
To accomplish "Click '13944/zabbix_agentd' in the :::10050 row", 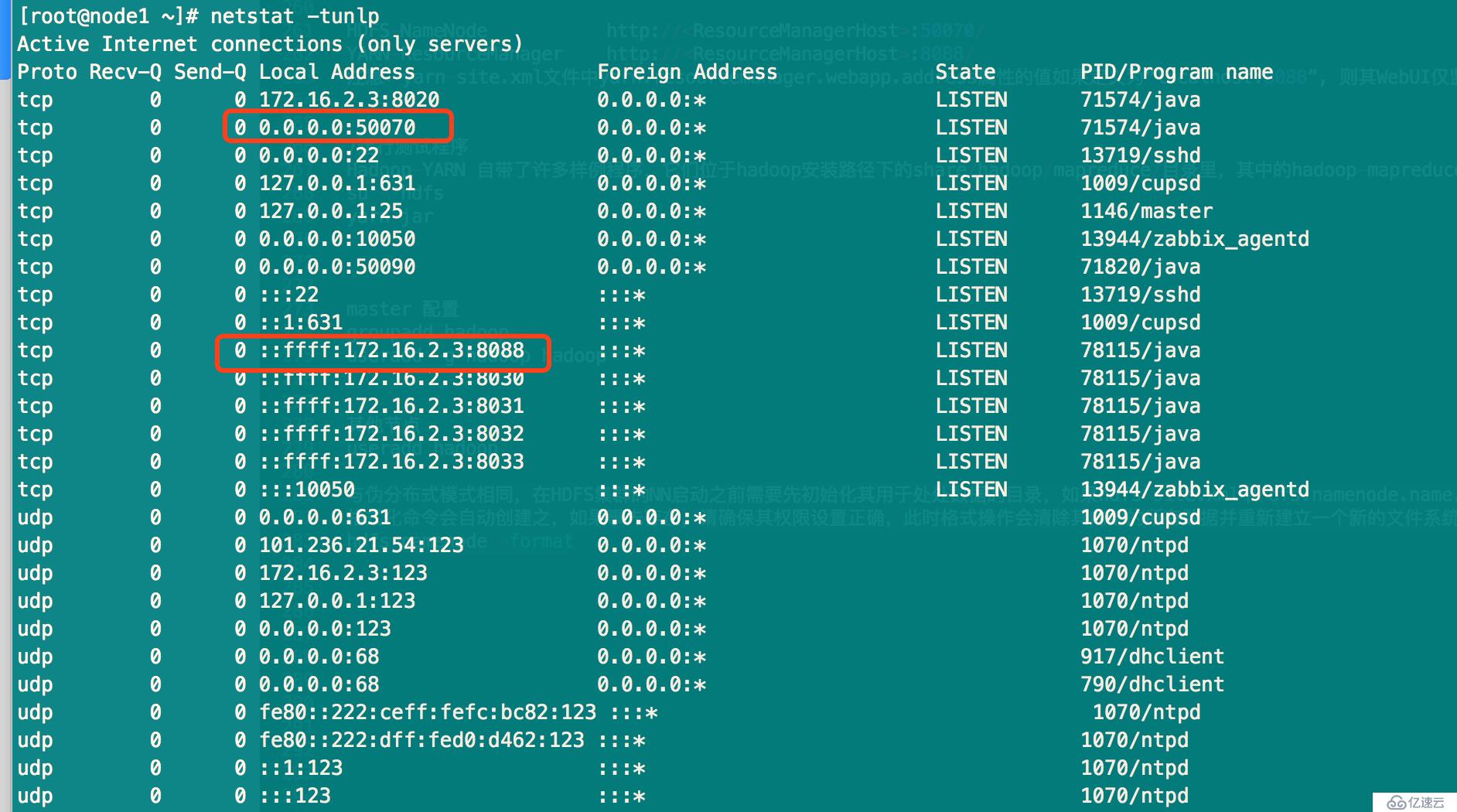I will 1195,490.
